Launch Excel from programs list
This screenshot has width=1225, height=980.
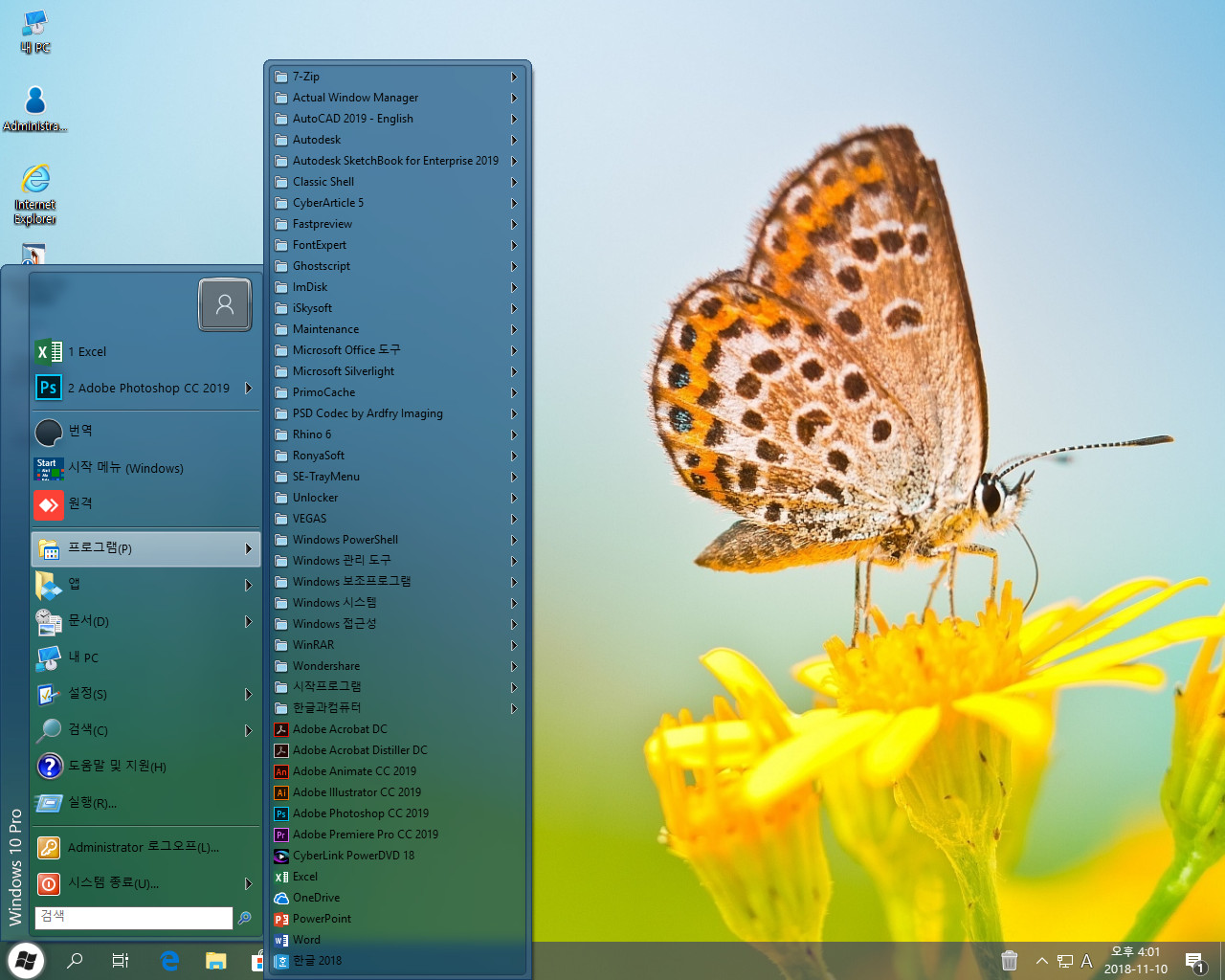click(396, 877)
